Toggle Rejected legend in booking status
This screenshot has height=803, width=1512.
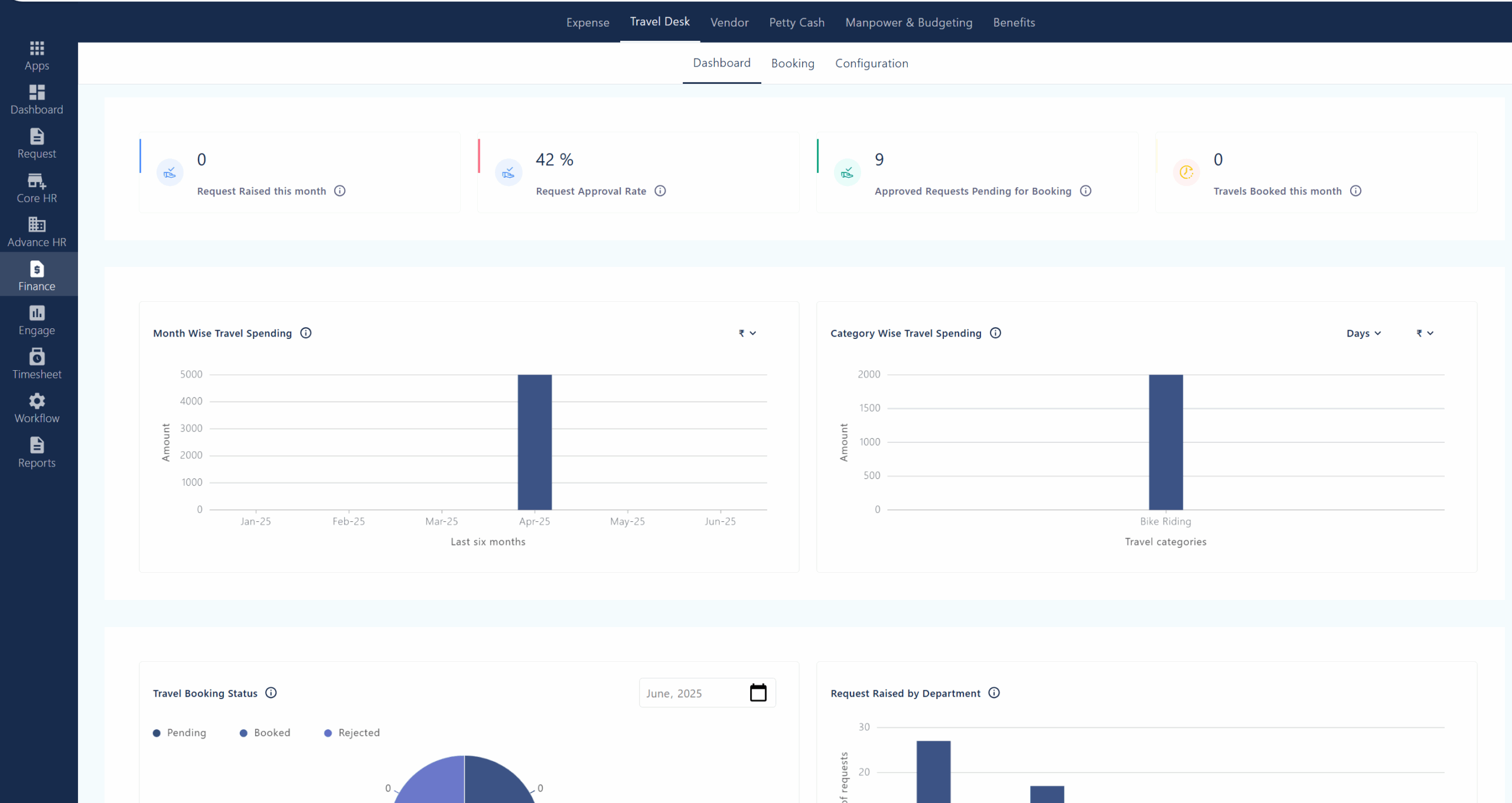coord(352,733)
